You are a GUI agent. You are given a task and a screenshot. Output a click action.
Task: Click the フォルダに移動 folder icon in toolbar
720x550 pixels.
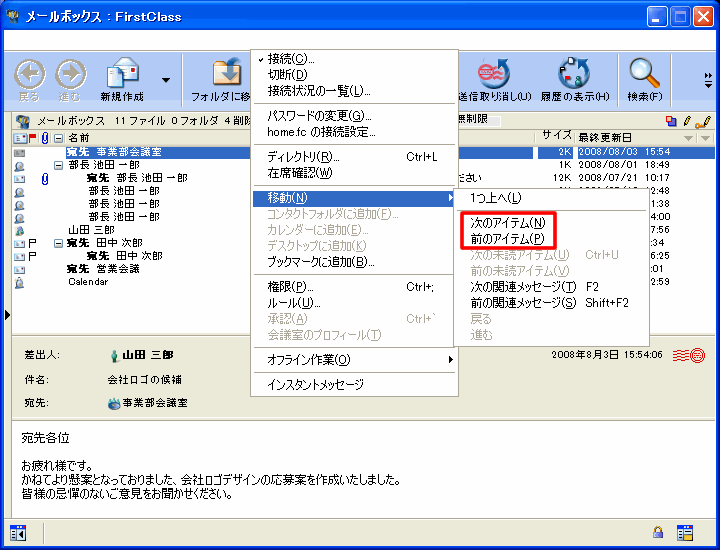(x=226, y=73)
